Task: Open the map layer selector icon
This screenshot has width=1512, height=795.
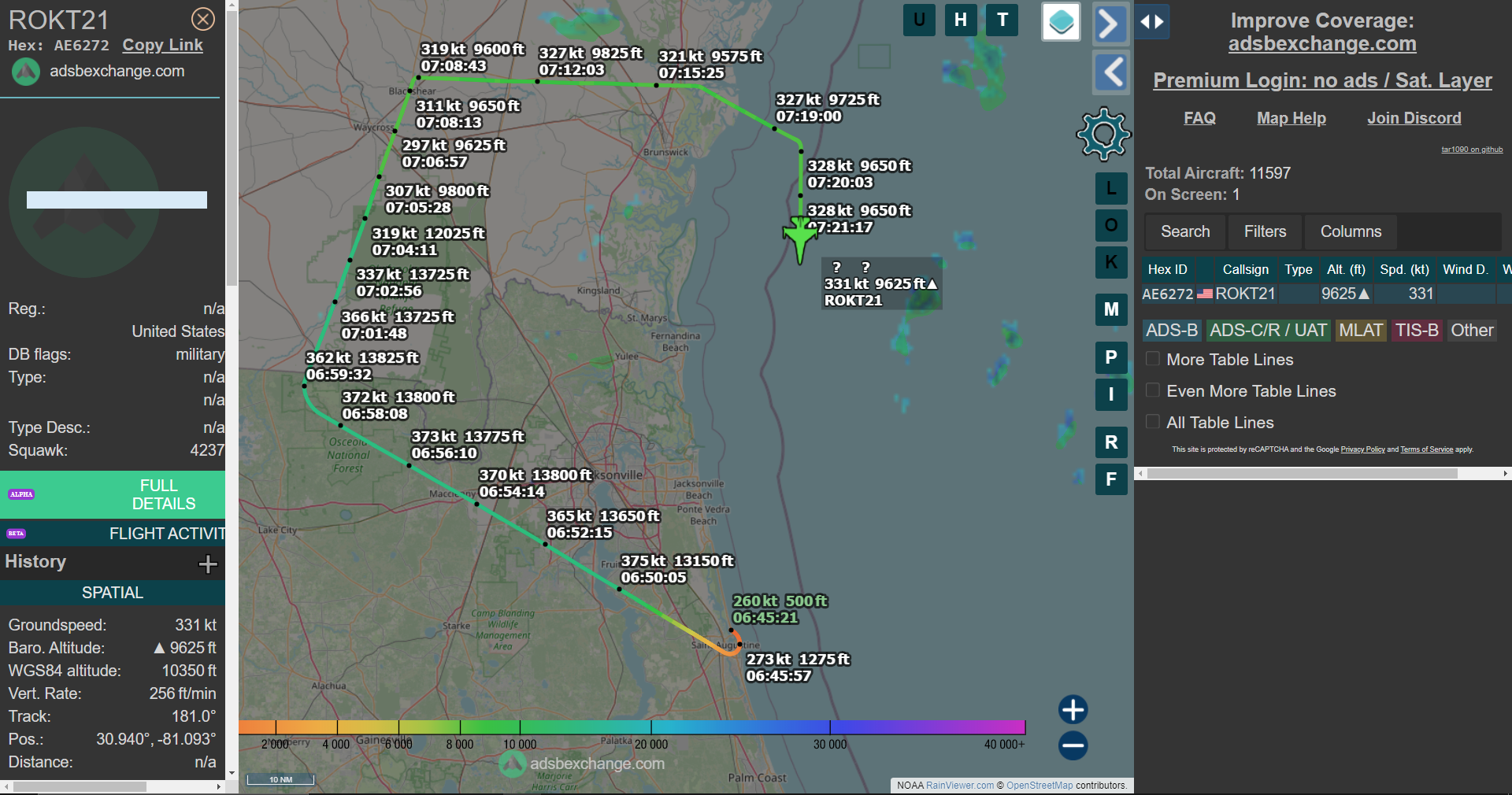Action: pos(1061,21)
